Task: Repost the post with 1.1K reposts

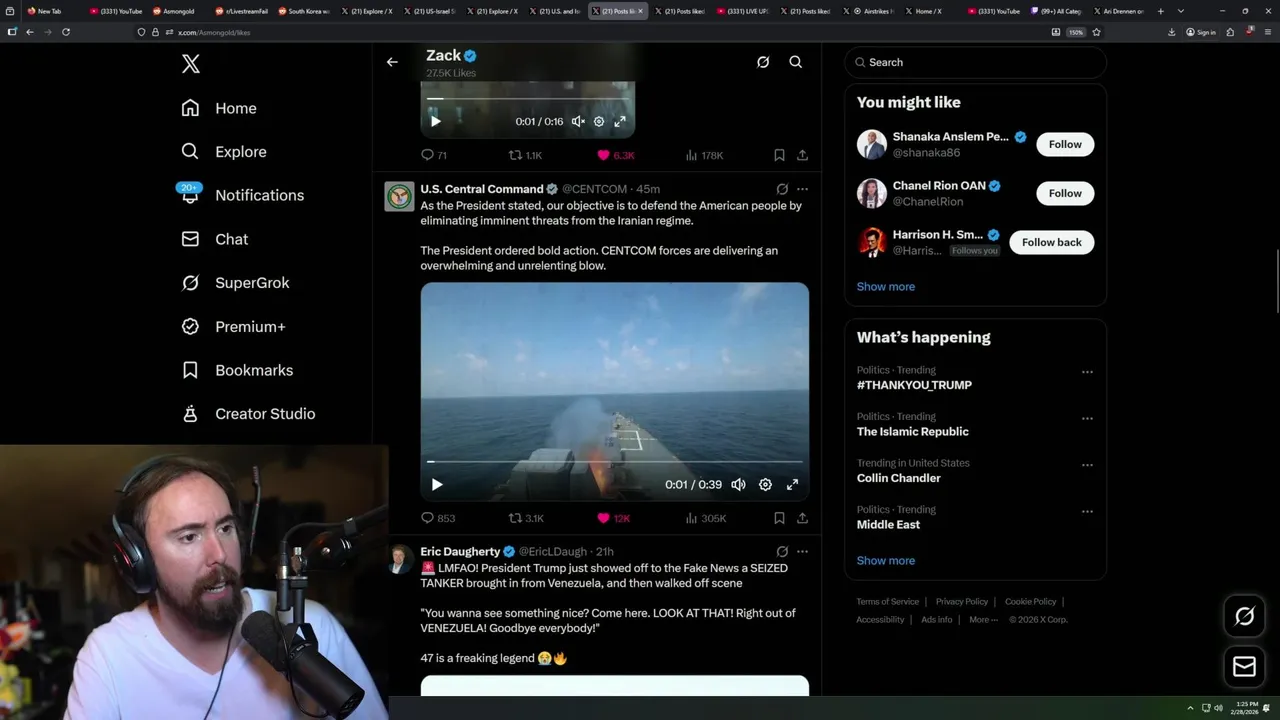Action: click(525, 155)
